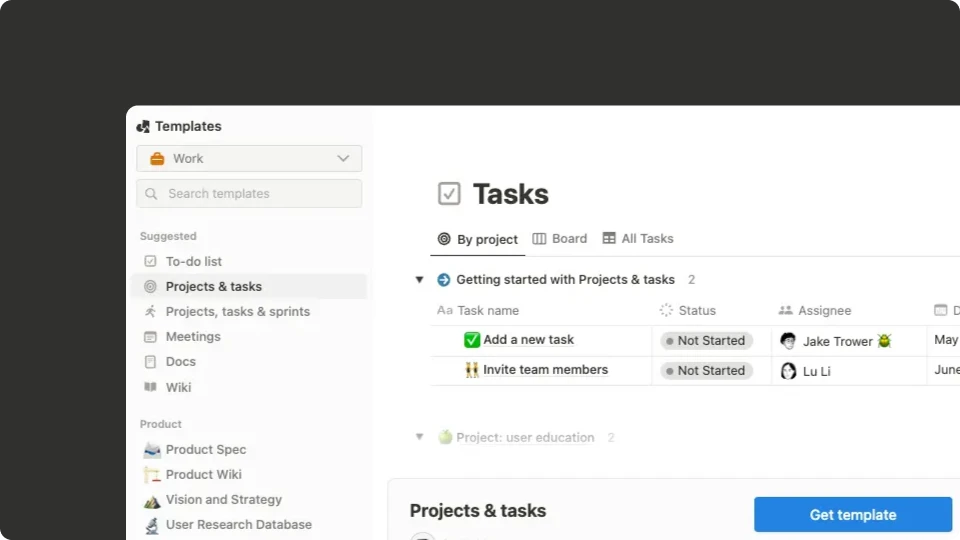The image size is (960, 540).
Task: Click the large Tasks page checkbox icon
Action: [449, 193]
